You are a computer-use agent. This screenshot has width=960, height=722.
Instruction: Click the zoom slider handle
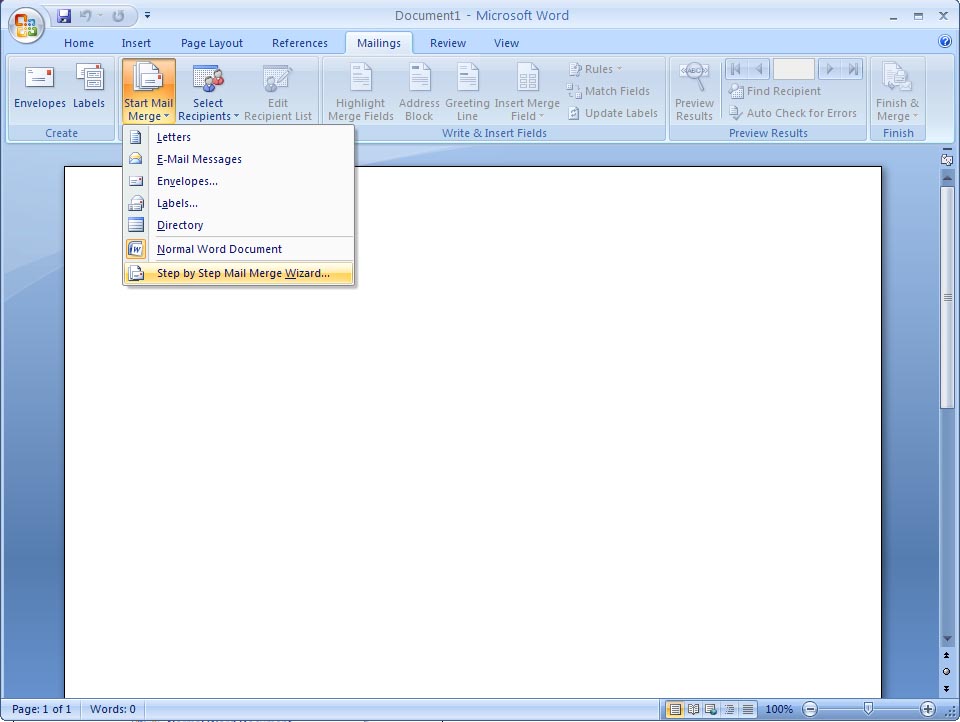coord(868,709)
